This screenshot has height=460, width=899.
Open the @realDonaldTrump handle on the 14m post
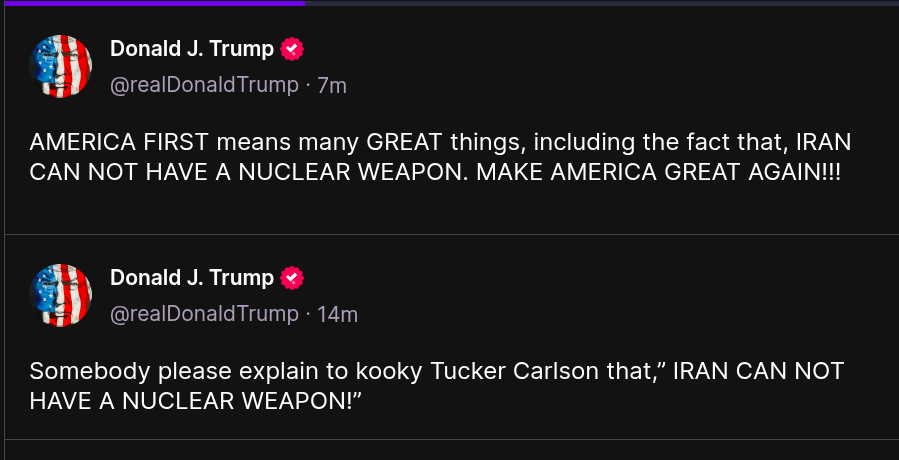(204, 314)
